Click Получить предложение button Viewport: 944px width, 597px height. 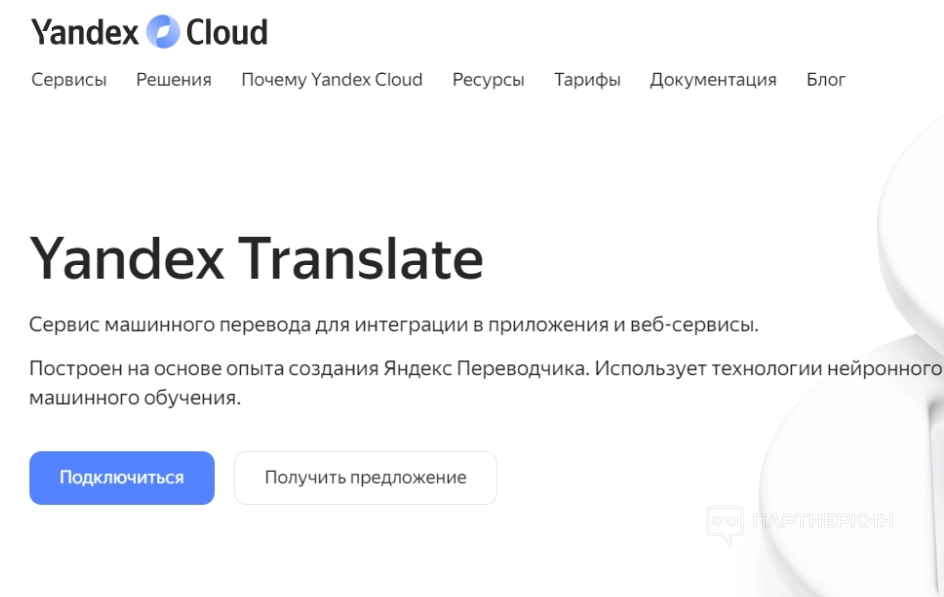[365, 478]
